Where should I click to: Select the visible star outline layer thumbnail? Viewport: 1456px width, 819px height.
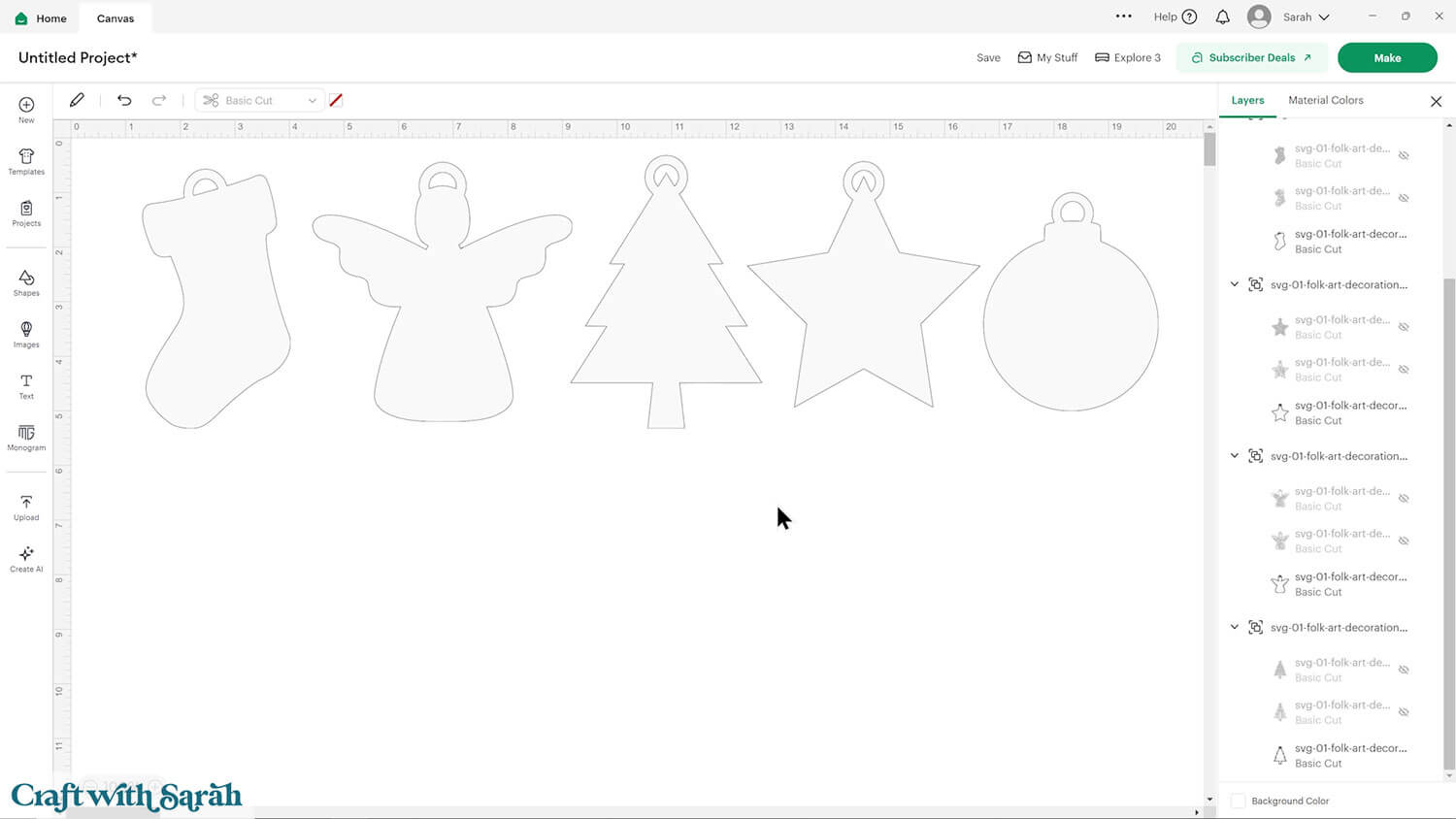point(1279,412)
